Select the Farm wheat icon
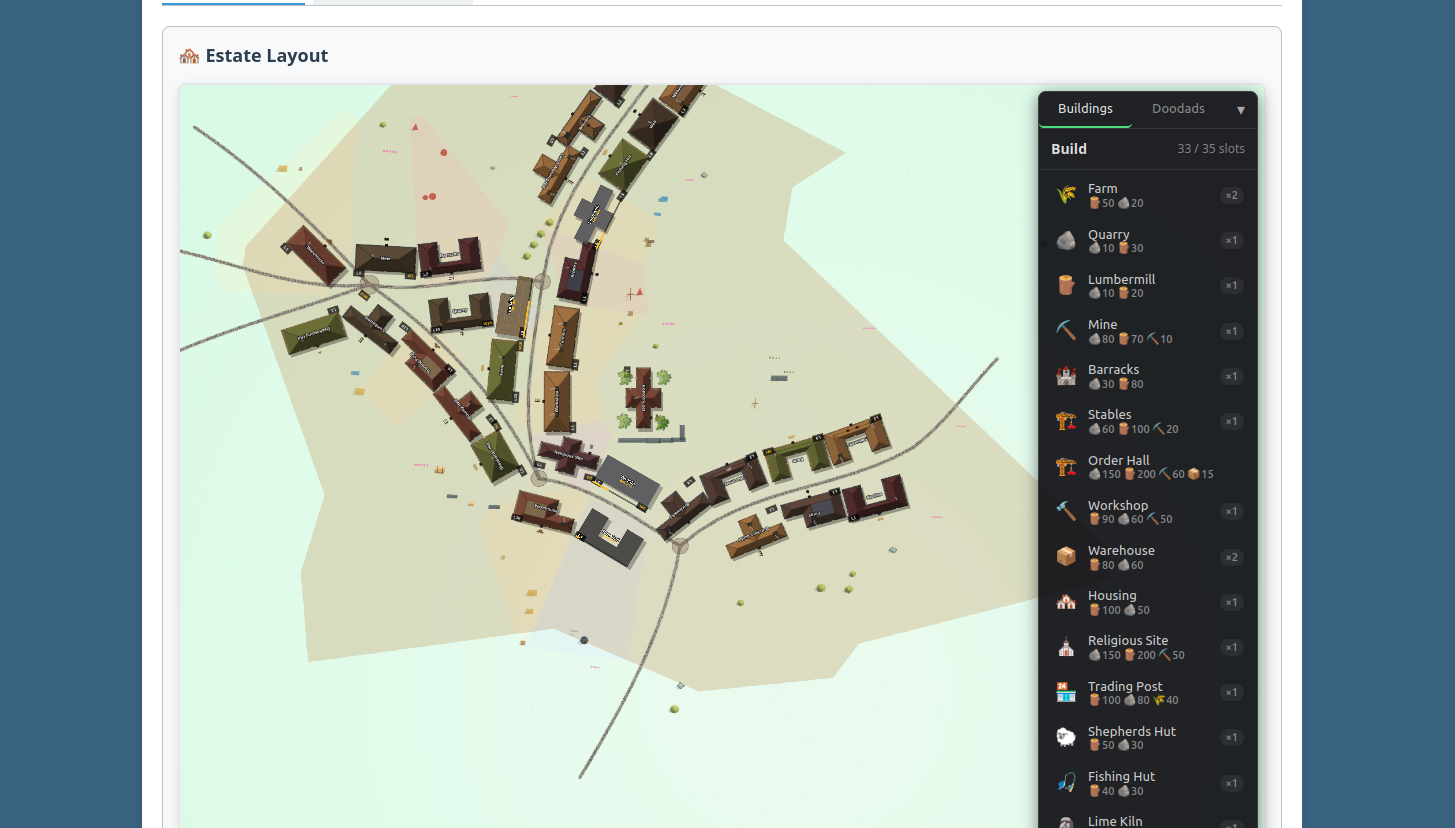Image resolution: width=1455 pixels, height=828 pixels. point(1066,195)
